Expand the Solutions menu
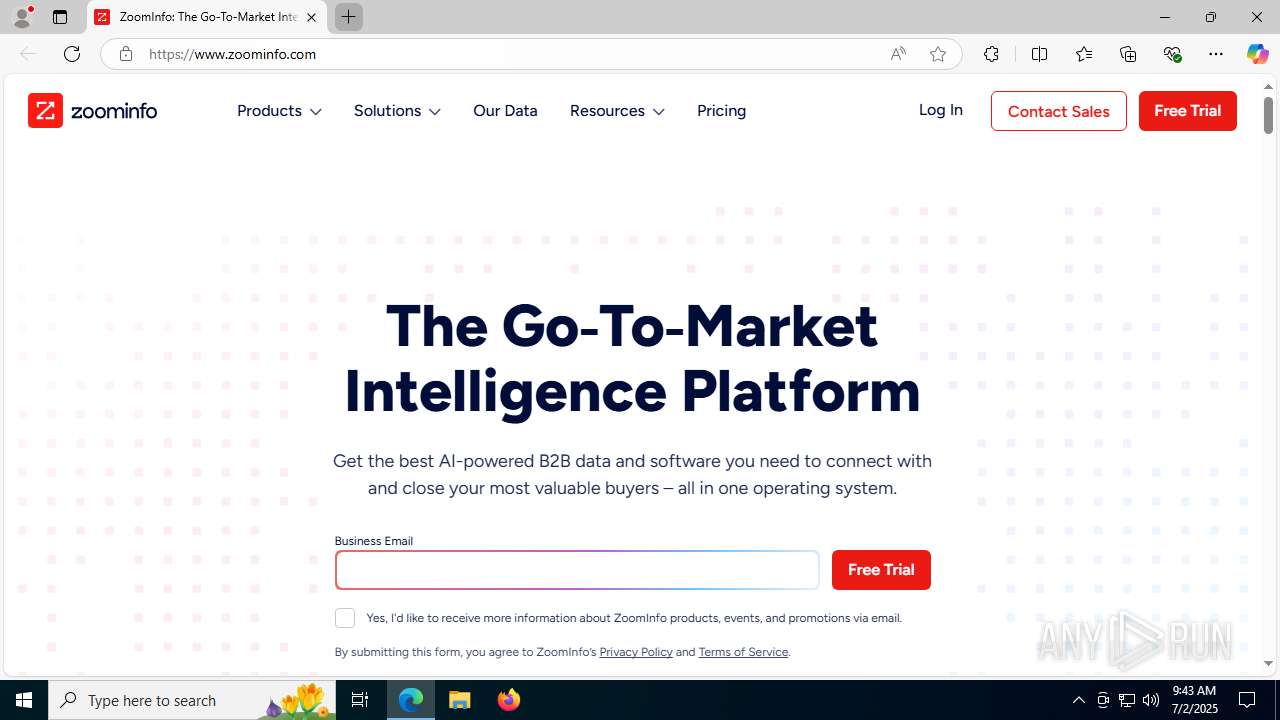Viewport: 1280px width, 720px height. (397, 111)
